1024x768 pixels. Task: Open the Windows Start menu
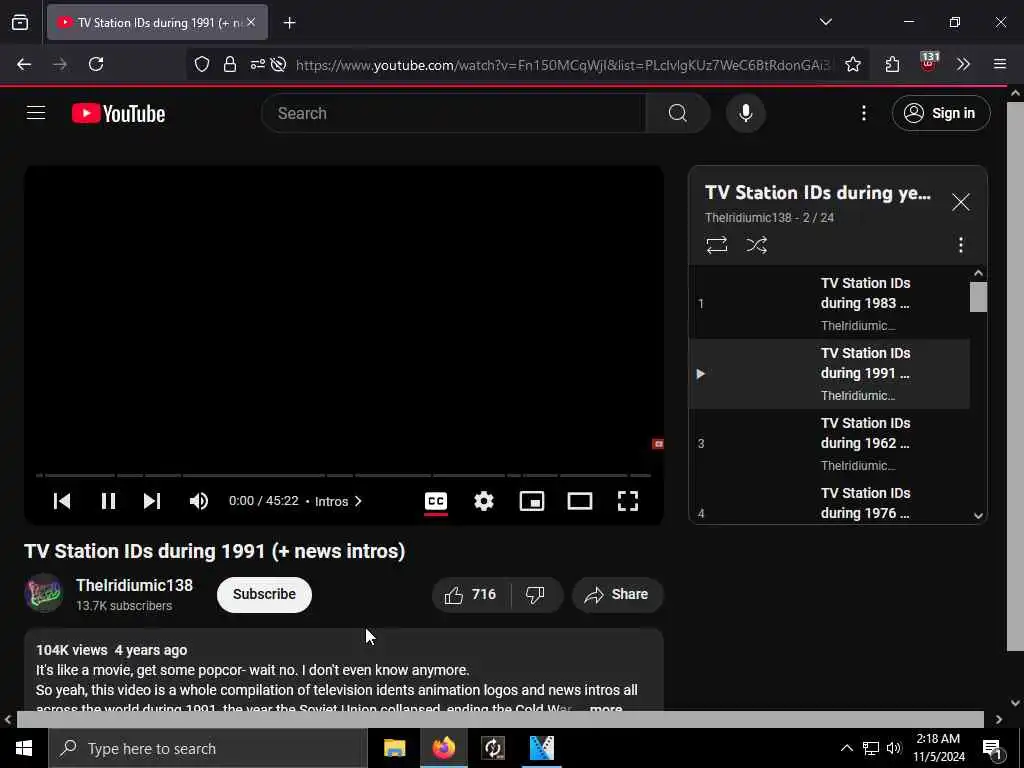(24, 748)
